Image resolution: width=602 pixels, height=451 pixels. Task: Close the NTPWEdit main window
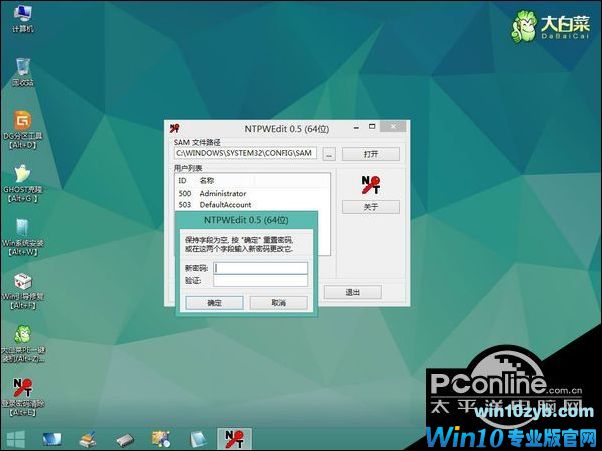(393, 126)
